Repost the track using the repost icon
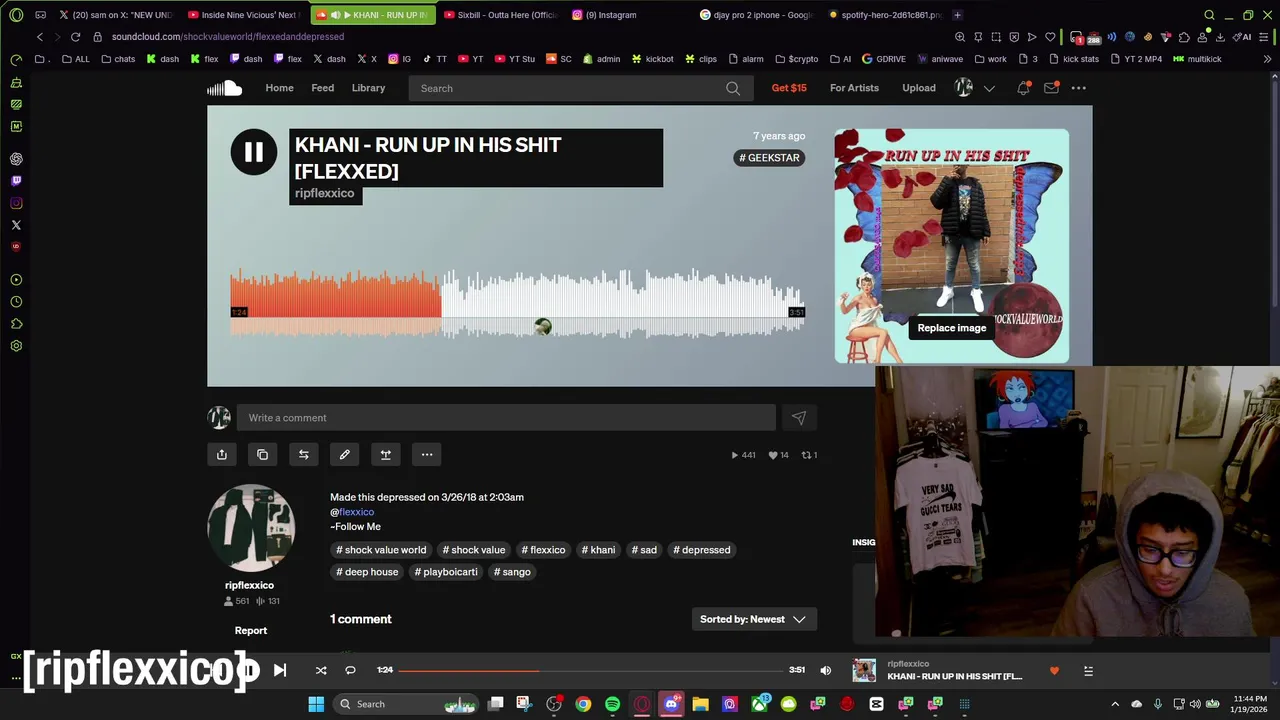The height and width of the screenshot is (720, 1280). [304, 455]
